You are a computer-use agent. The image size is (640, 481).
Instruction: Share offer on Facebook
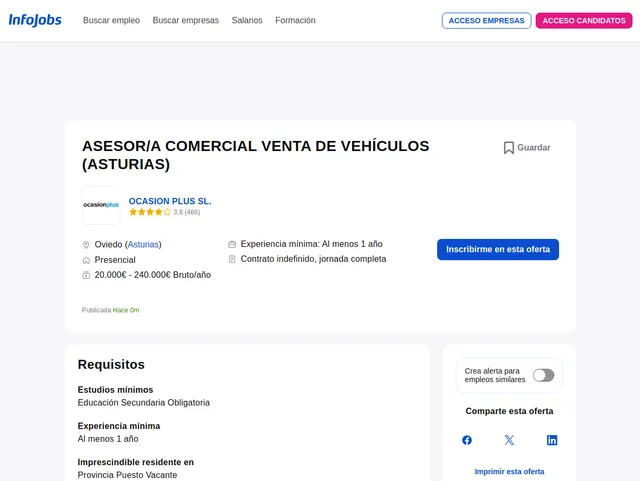coord(467,440)
